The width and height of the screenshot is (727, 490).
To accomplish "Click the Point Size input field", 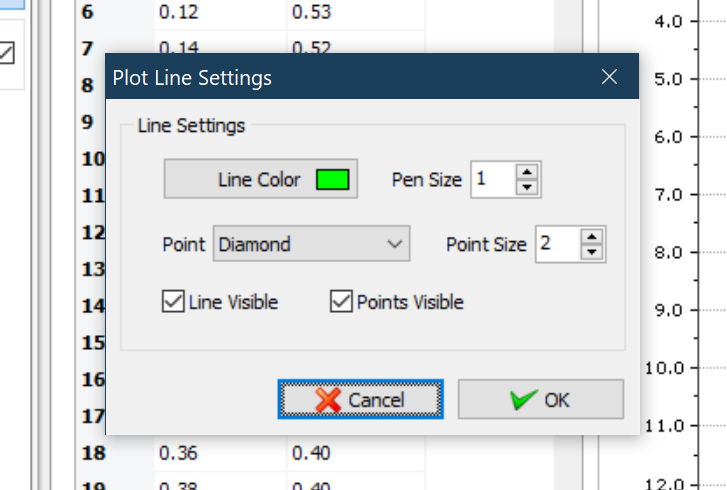I will coord(556,244).
